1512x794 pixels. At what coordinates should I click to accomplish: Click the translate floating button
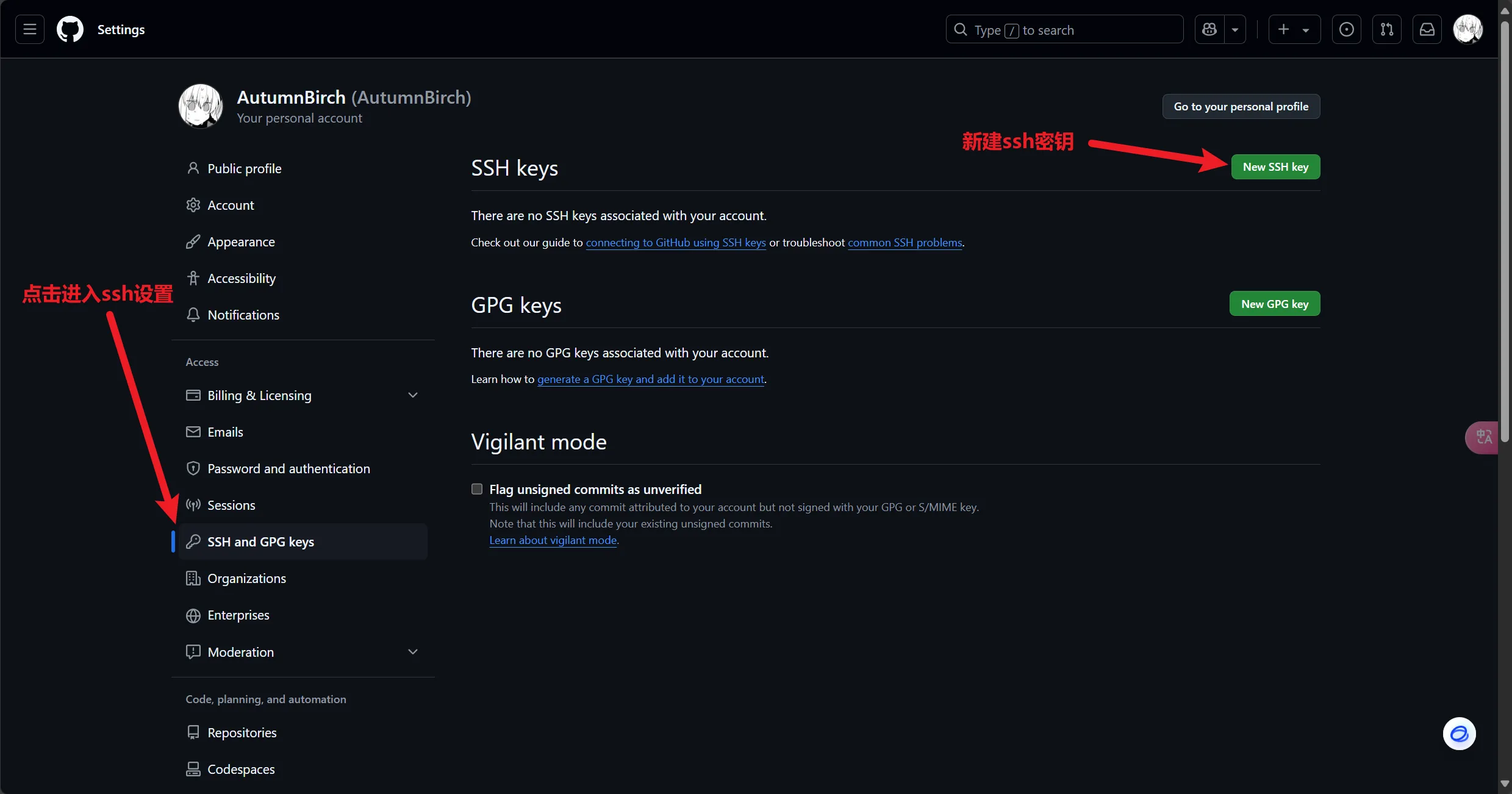click(x=1483, y=437)
